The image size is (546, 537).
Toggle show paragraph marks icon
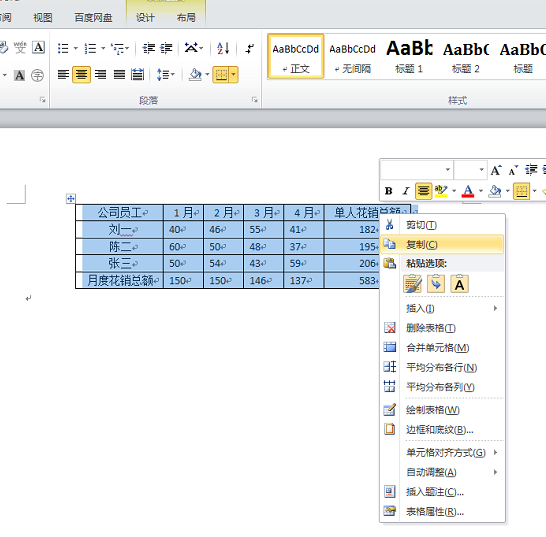[x=250, y=48]
